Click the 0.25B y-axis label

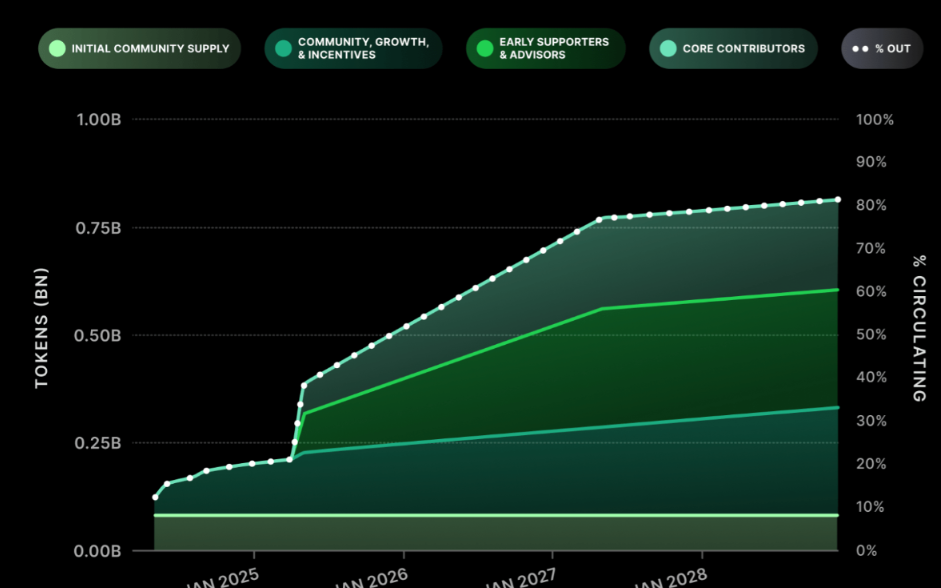tap(98, 443)
